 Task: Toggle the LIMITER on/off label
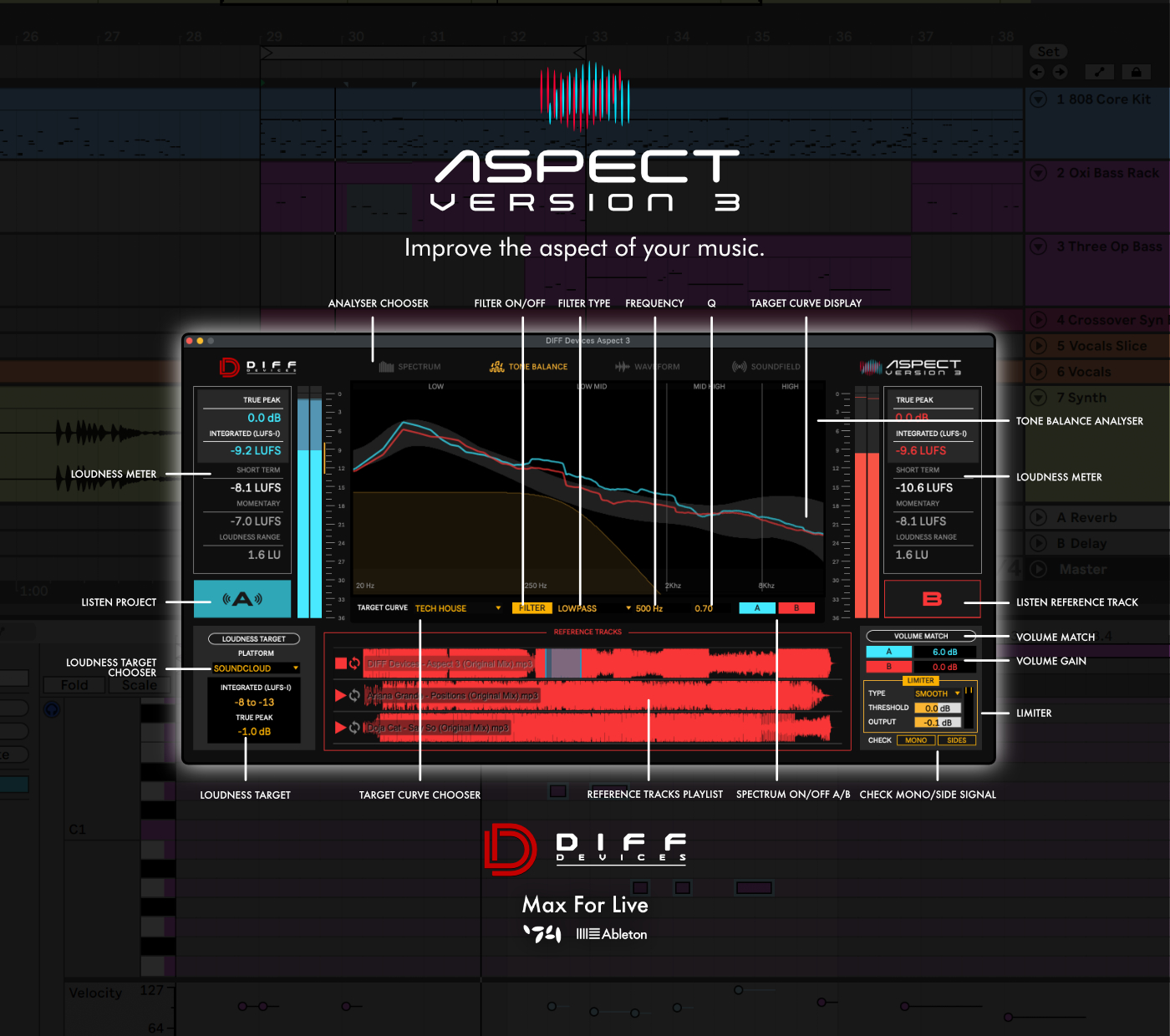tap(921, 681)
